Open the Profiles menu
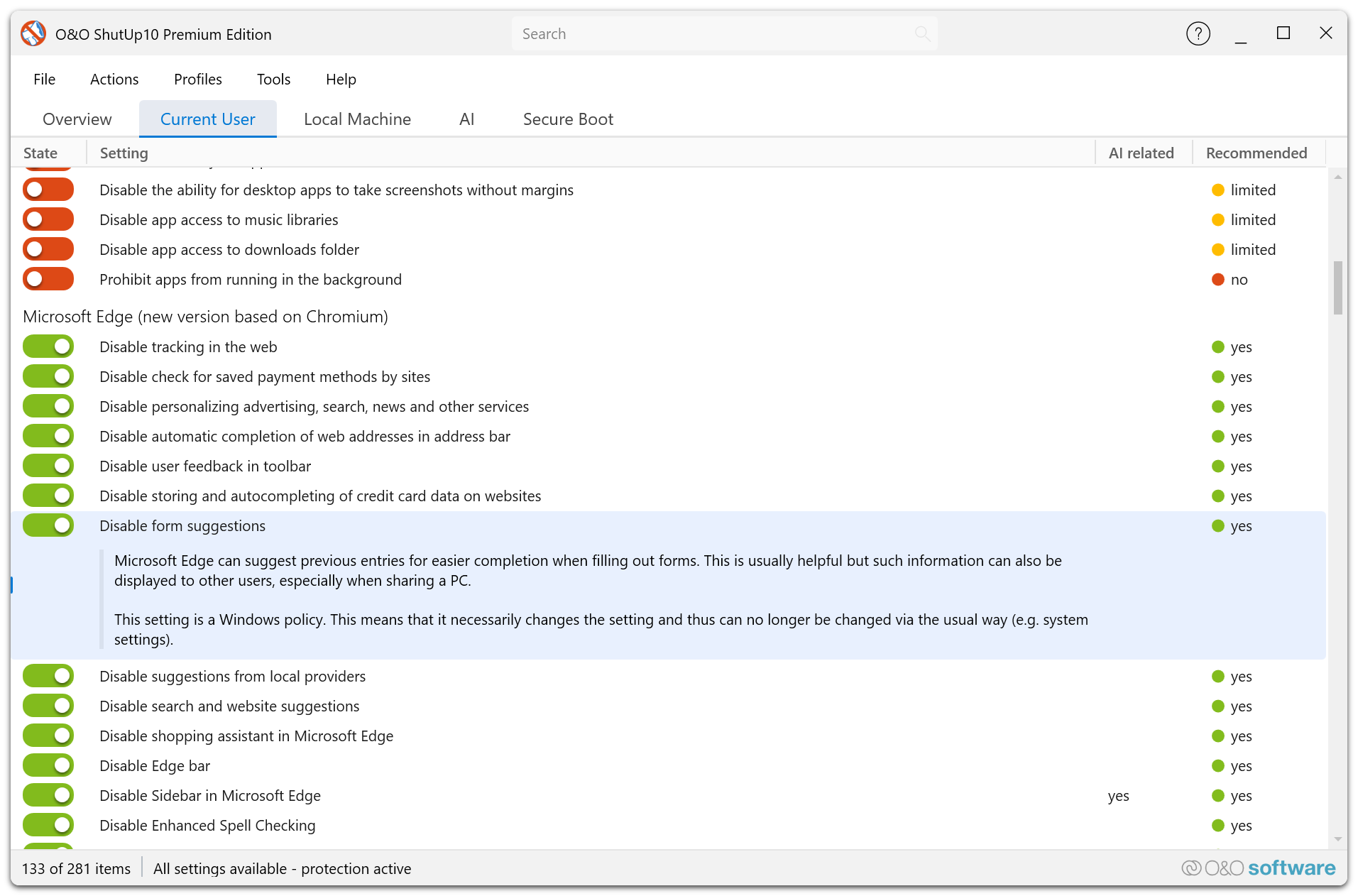The height and width of the screenshot is (896, 1358). click(198, 80)
